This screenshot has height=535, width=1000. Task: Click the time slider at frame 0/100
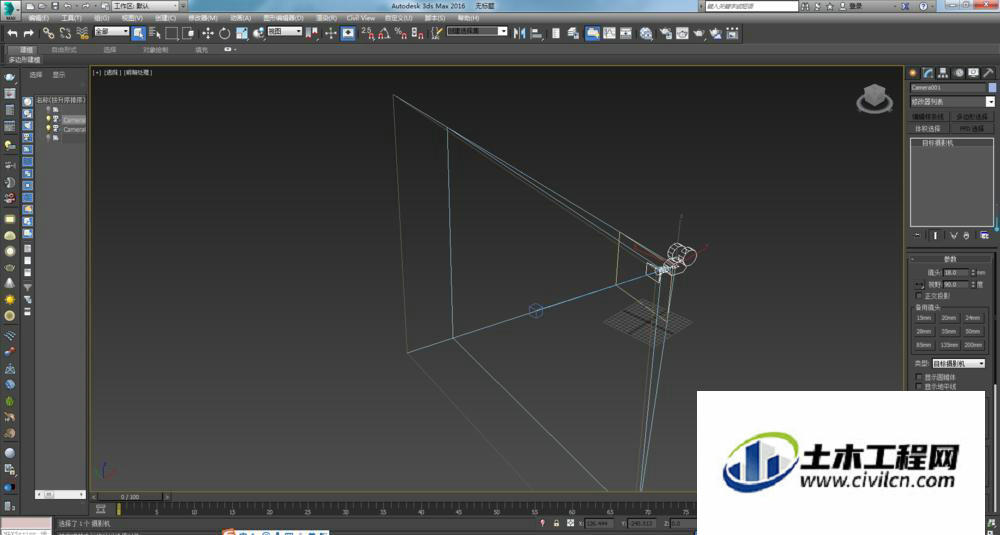click(x=130, y=497)
